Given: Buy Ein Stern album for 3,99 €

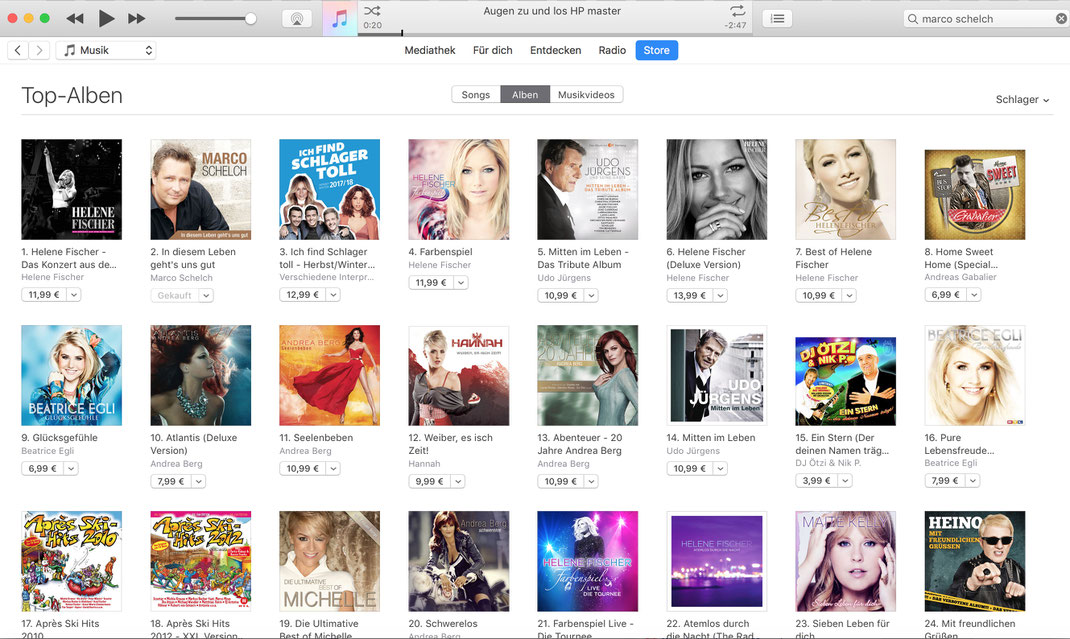Looking at the screenshot, I should 816,481.
